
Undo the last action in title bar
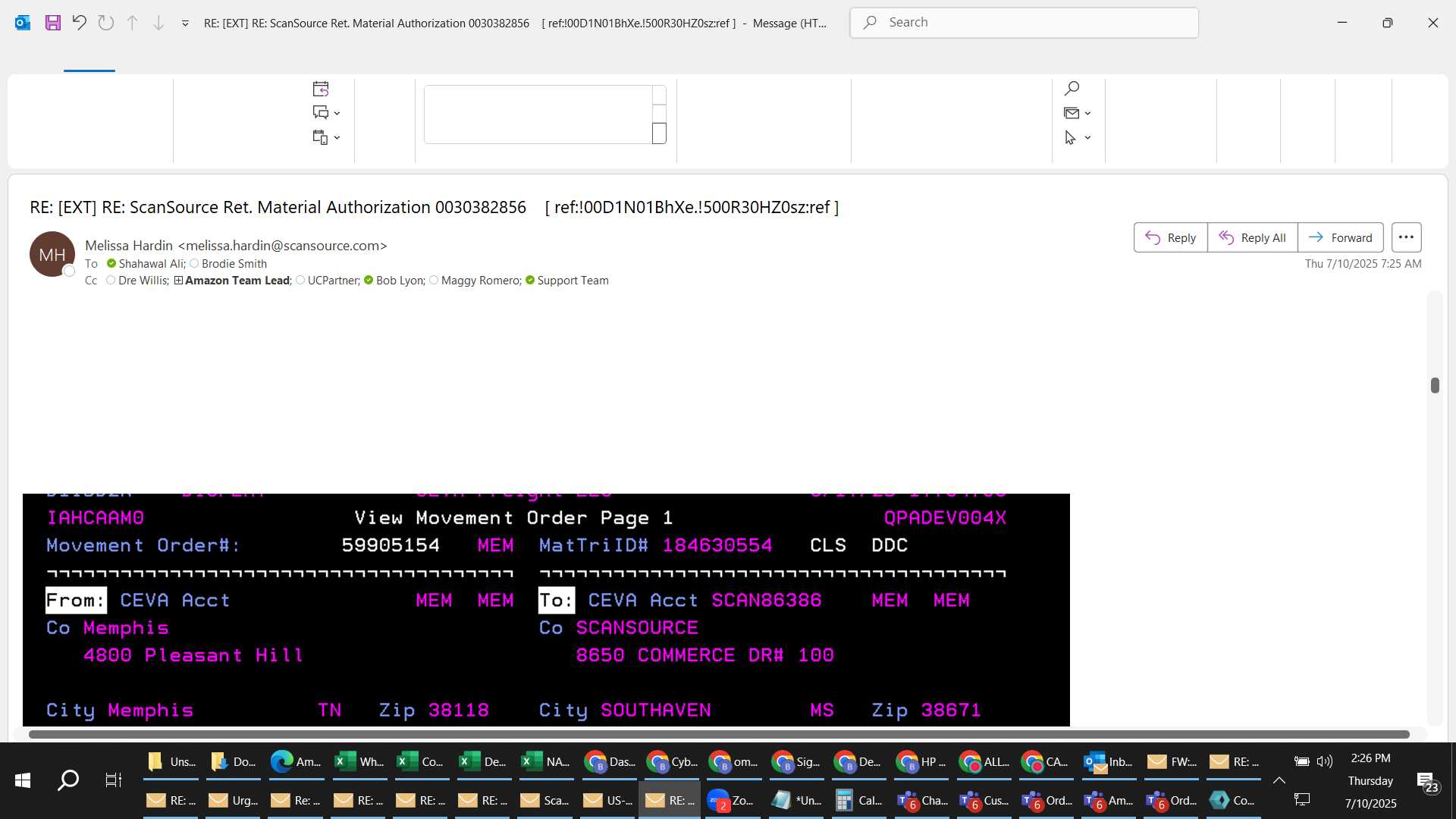point(80,23)
